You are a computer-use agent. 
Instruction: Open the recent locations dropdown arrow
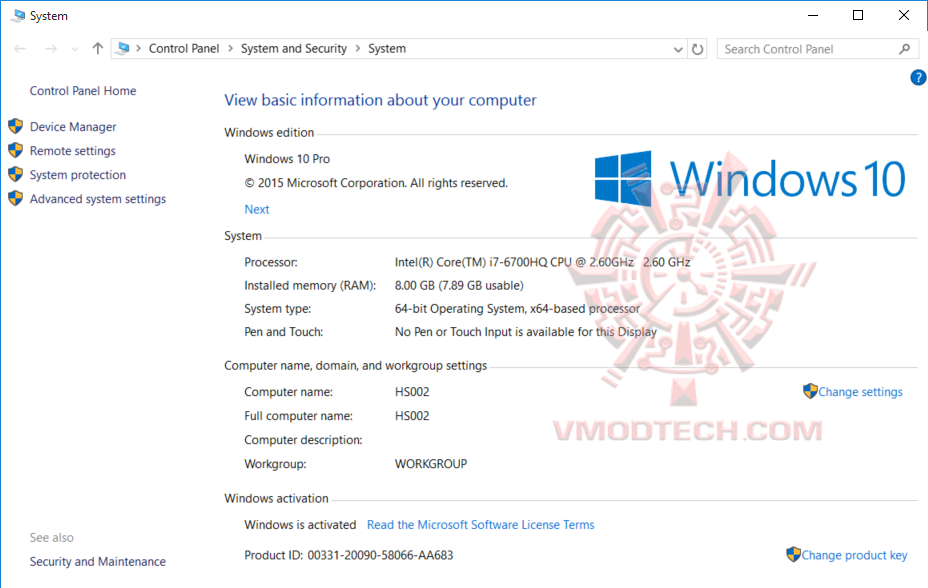75,49
